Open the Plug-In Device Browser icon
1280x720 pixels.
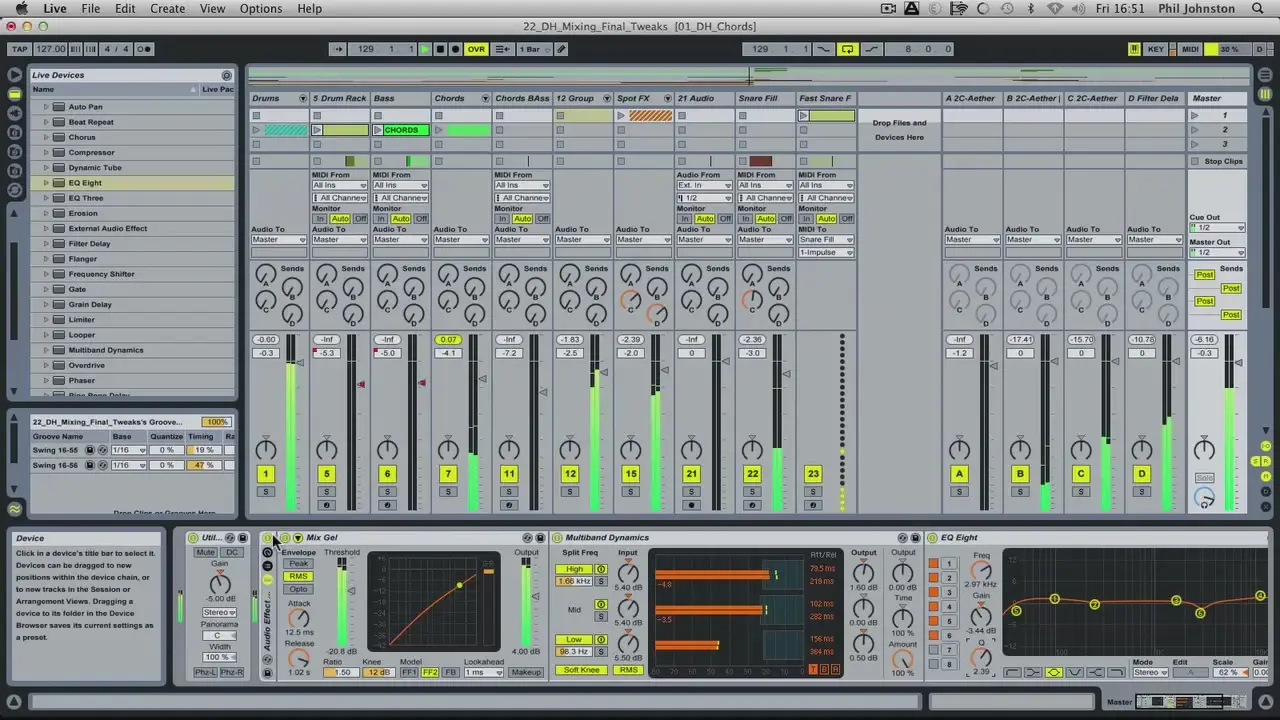14,113
